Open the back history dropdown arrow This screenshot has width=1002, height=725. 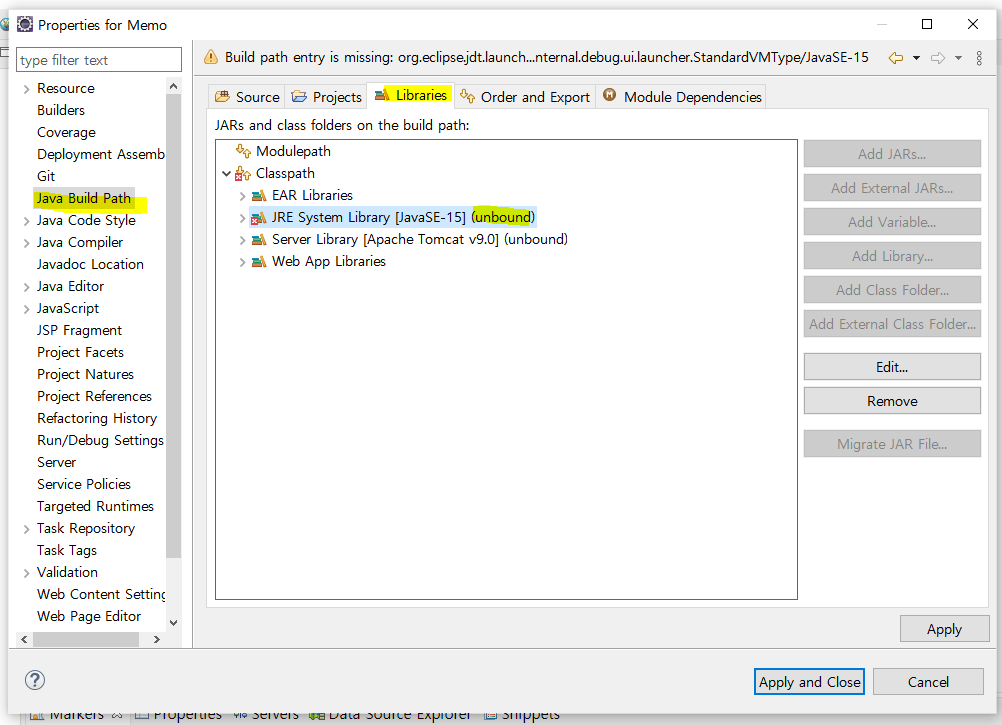click(x=916, y=58)
